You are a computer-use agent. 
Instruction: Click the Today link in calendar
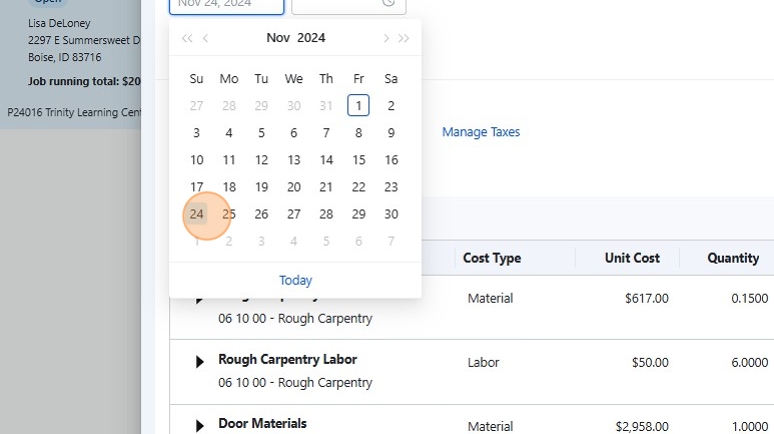point(295,280)
